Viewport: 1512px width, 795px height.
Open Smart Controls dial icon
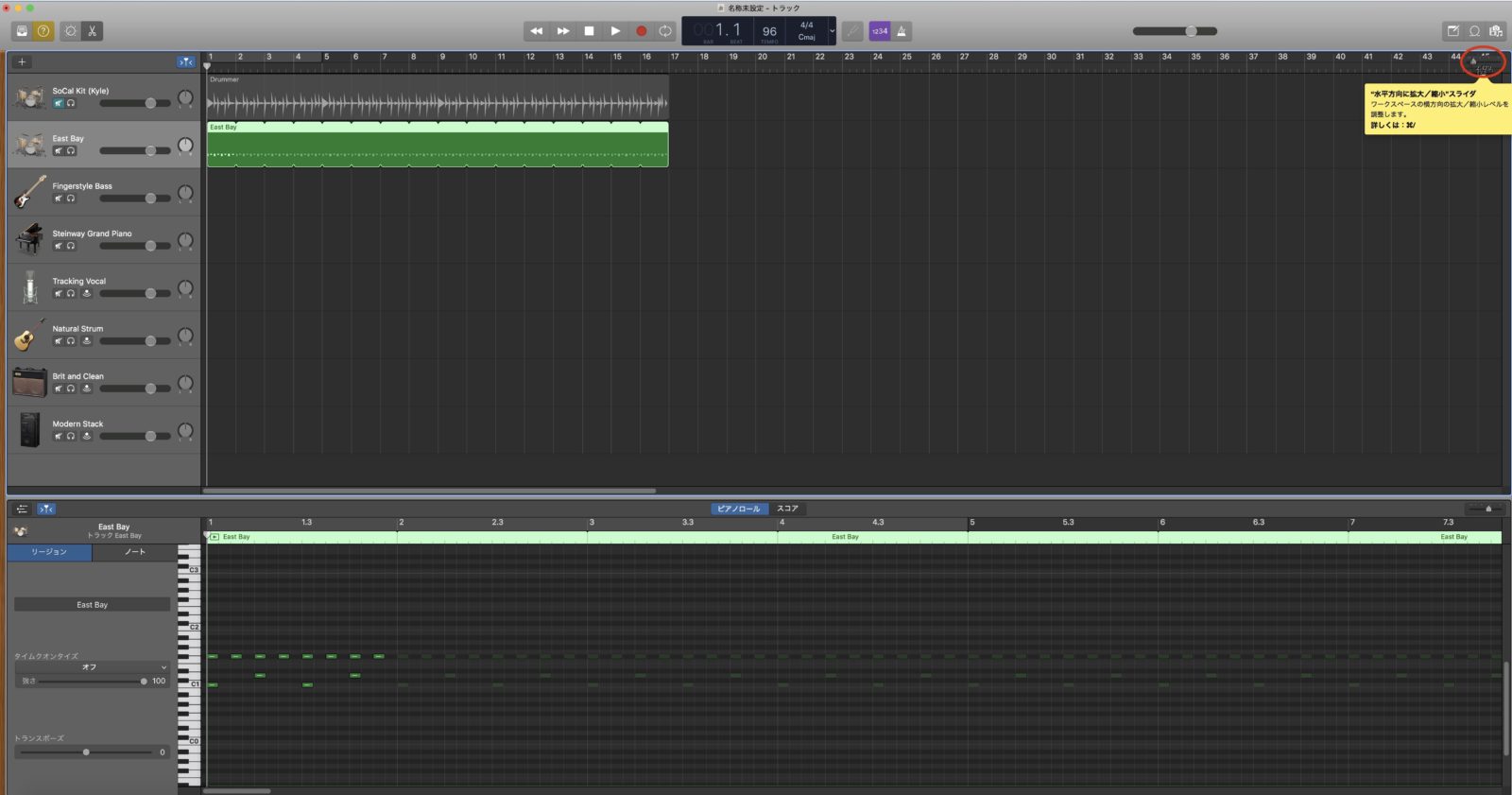coord(71,31)
